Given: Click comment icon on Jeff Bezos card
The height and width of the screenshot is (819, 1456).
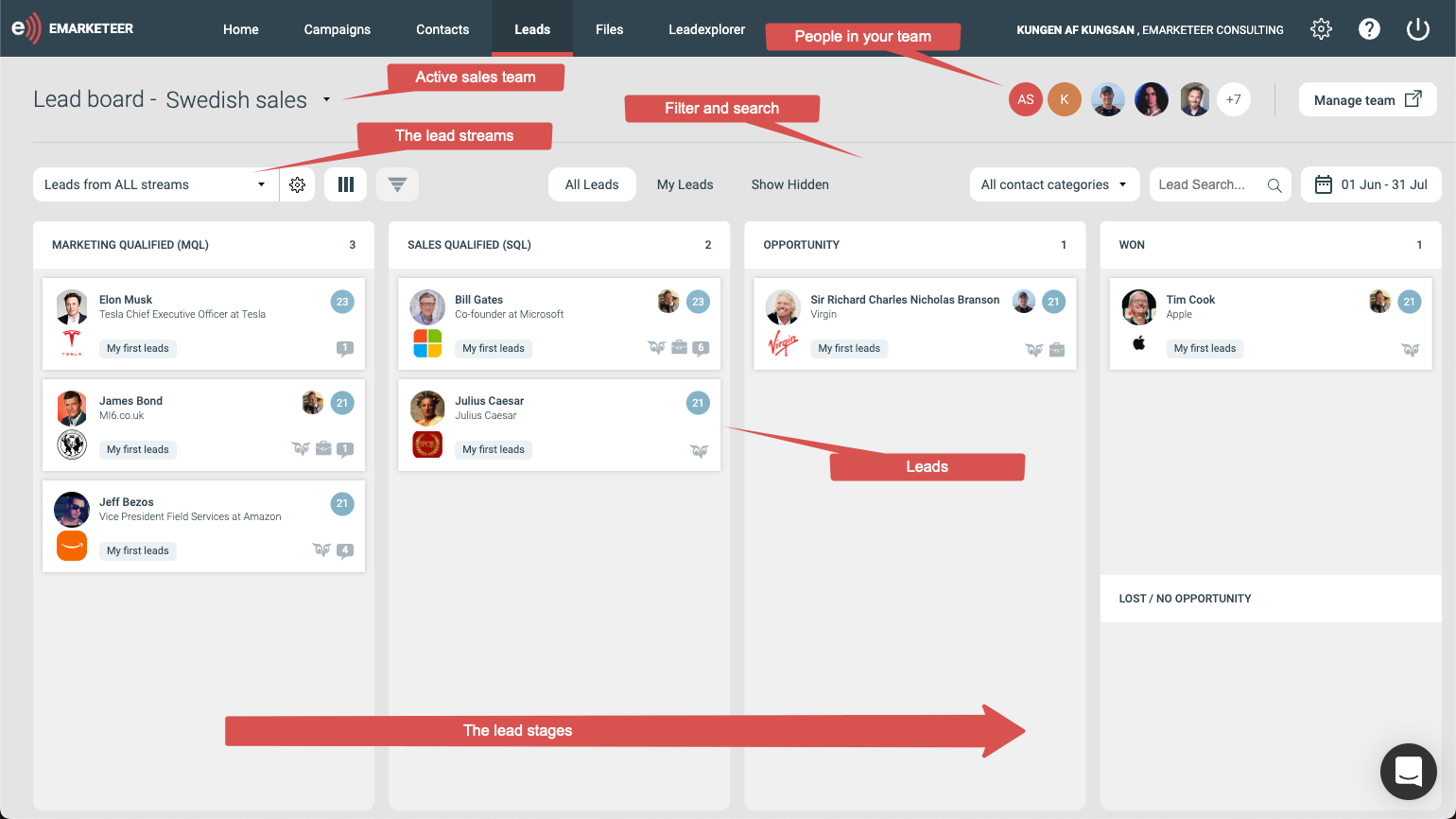Looking at the screenshot, I should coord(345,549).
